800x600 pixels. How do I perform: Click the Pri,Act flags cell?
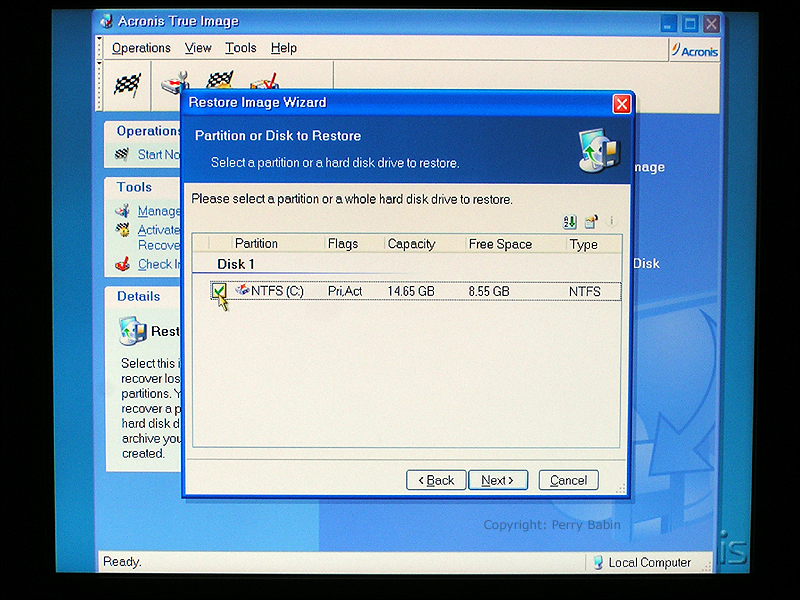(x=345, y=291)
